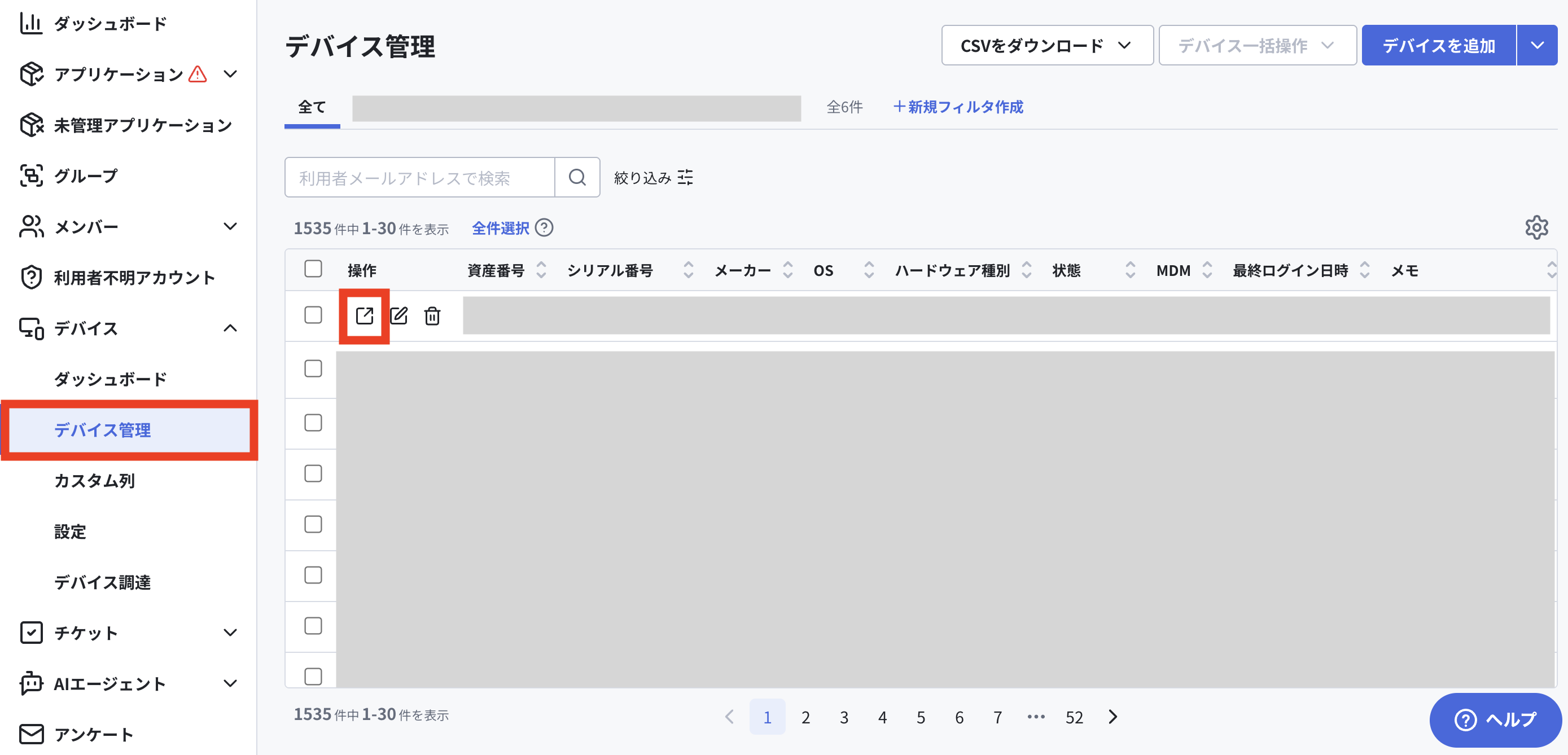Viewport: 1568px width, 755px height.
Task: Click the チケット checkbox icon in sidebar
Action: pos(32,633)
